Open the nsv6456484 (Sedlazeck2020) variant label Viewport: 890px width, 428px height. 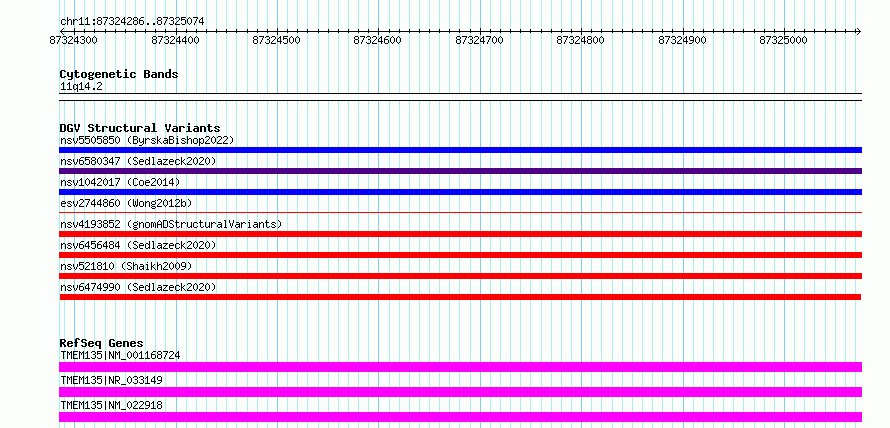[x=138, y=245]
